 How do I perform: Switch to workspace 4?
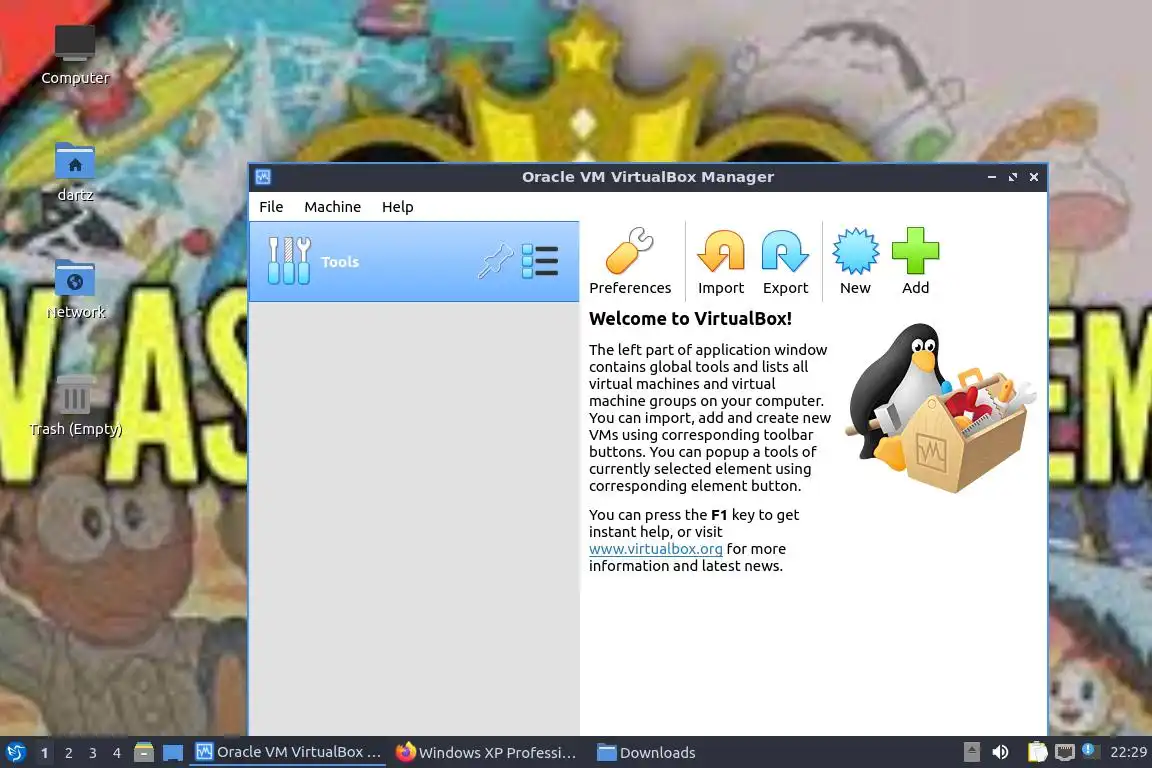[x=117, y=753]
